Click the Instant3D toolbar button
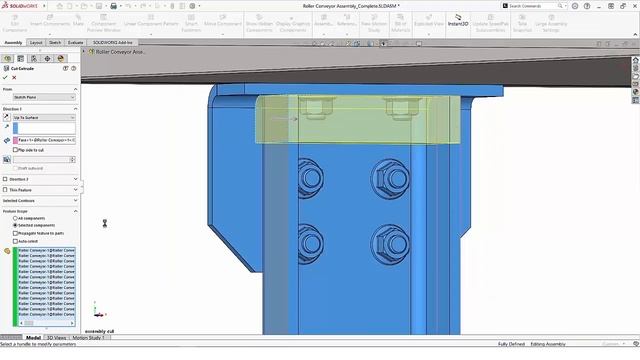Viewport: 640px width, 360px height. (458, 20)
